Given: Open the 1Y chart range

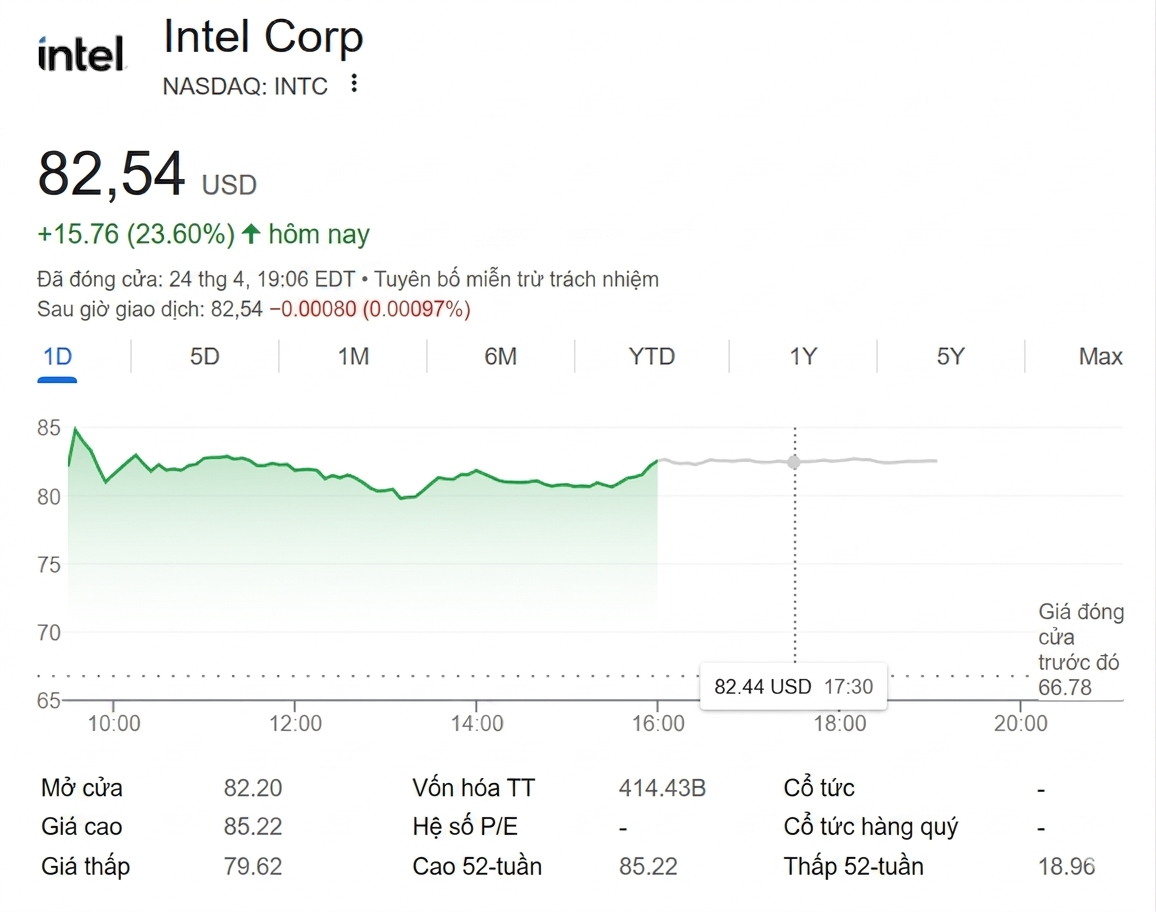Looking at the screenshot, I should (x=803, y=357).
